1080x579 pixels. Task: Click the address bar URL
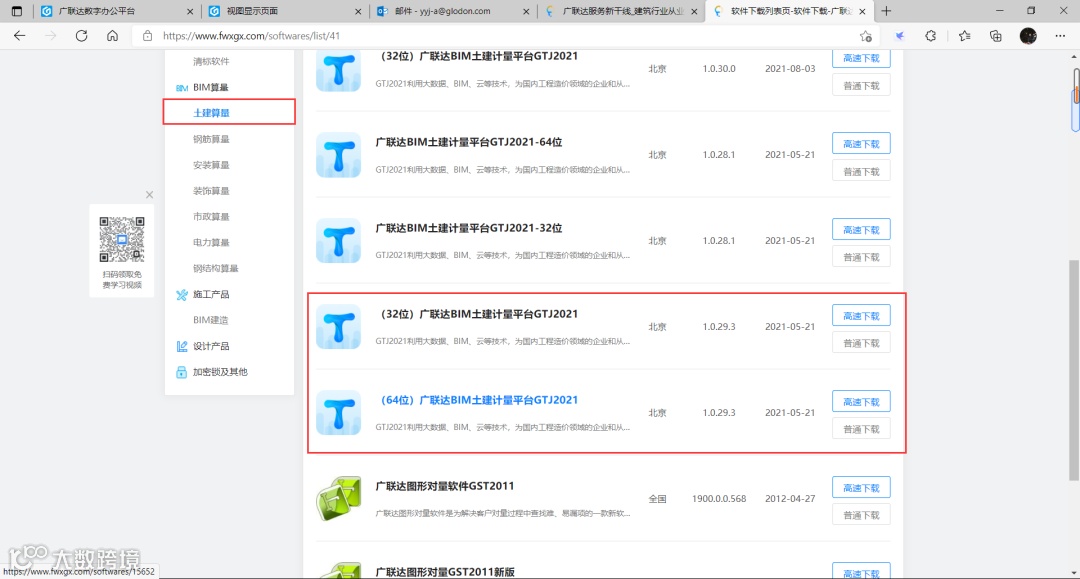[251, 36]
